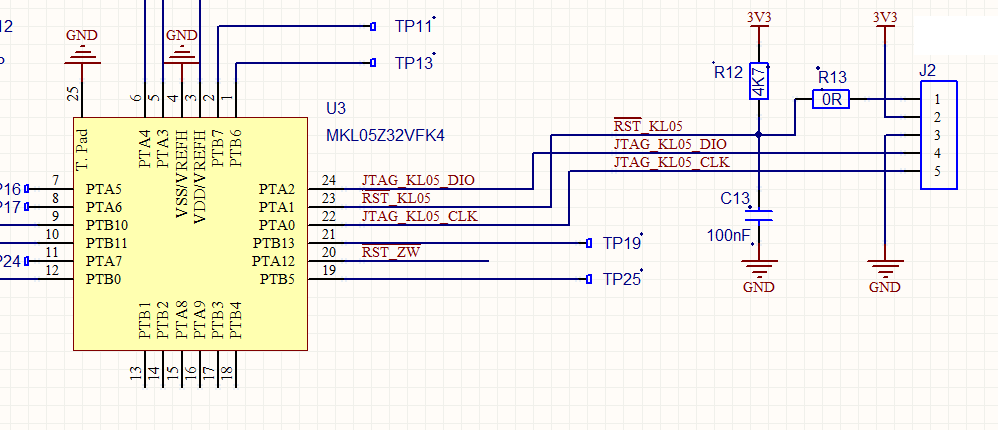Select JTAG_KL05_DIO net label near J2
Image resolution: width=998 pixels, height=430 pixels.
click(670, 144)
